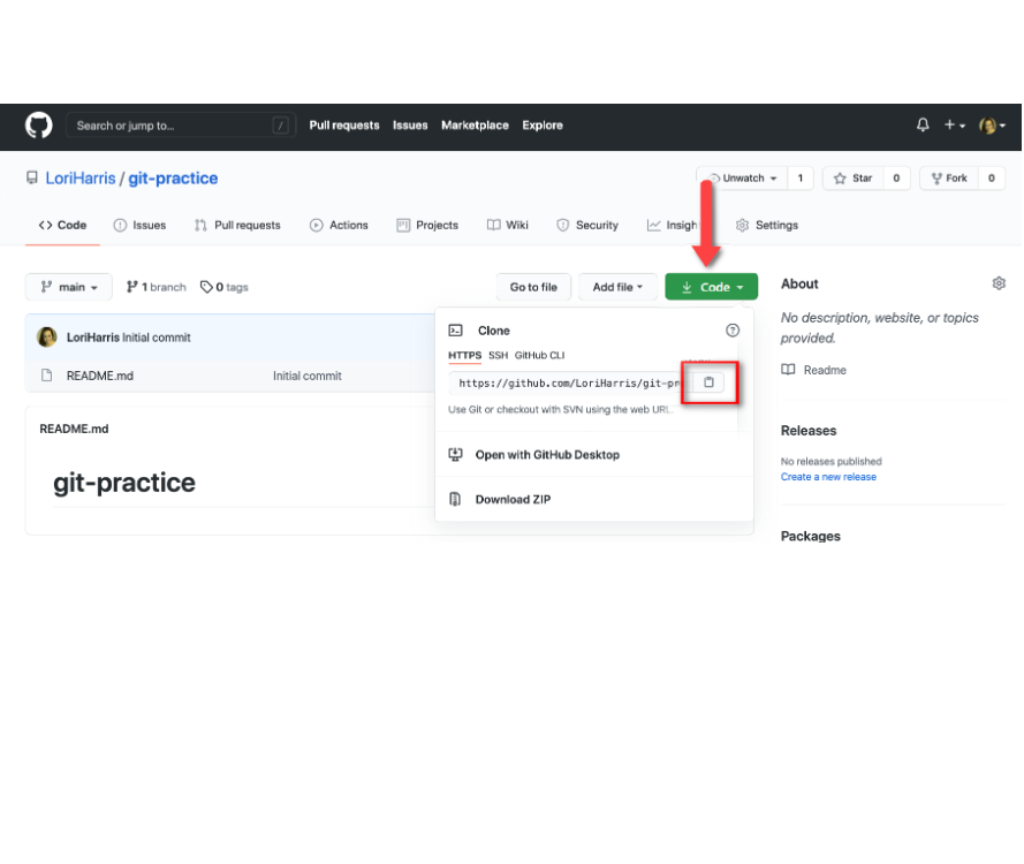Open the Add file dropdown
Image resolution: width=1024 pixels, height=864 pixels.
point(618,287)
